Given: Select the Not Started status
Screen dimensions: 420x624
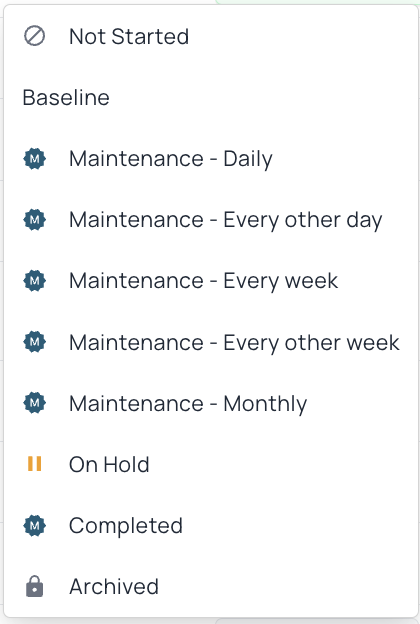Looking at the screenshot, I should pyautogui.click(x=211, y=36).
